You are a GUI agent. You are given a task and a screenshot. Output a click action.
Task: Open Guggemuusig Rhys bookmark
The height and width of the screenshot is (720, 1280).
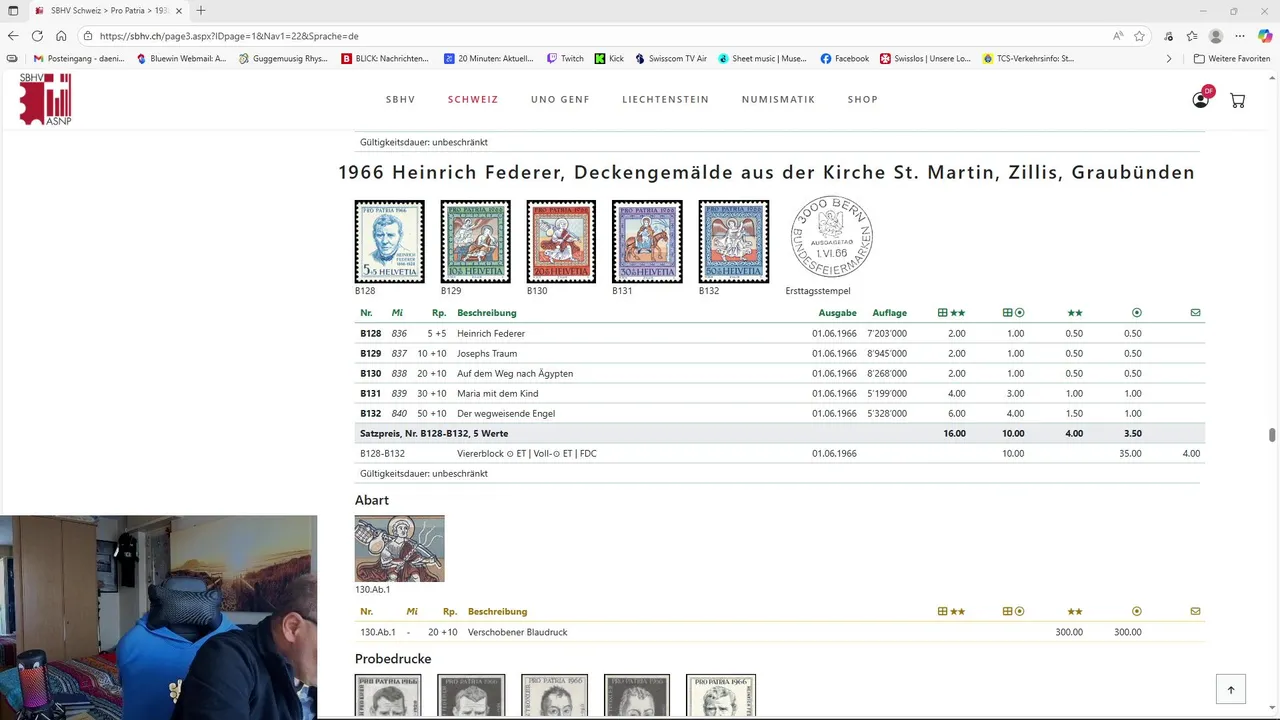pos(285,59)
